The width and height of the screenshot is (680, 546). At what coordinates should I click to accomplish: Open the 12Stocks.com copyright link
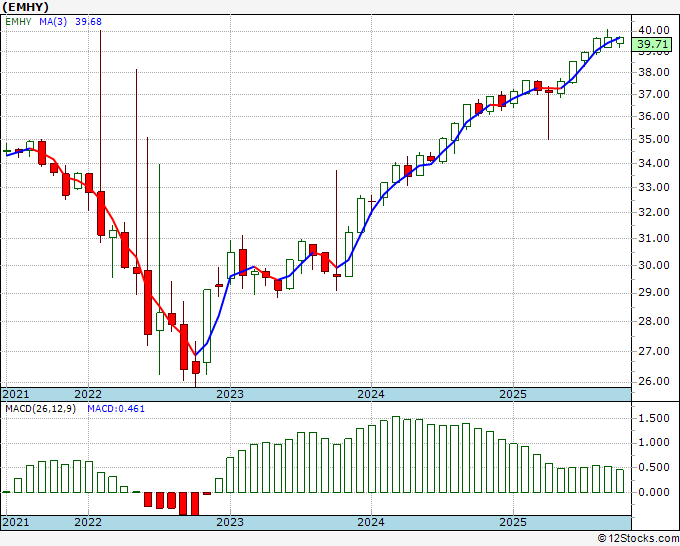pos(638,539)
